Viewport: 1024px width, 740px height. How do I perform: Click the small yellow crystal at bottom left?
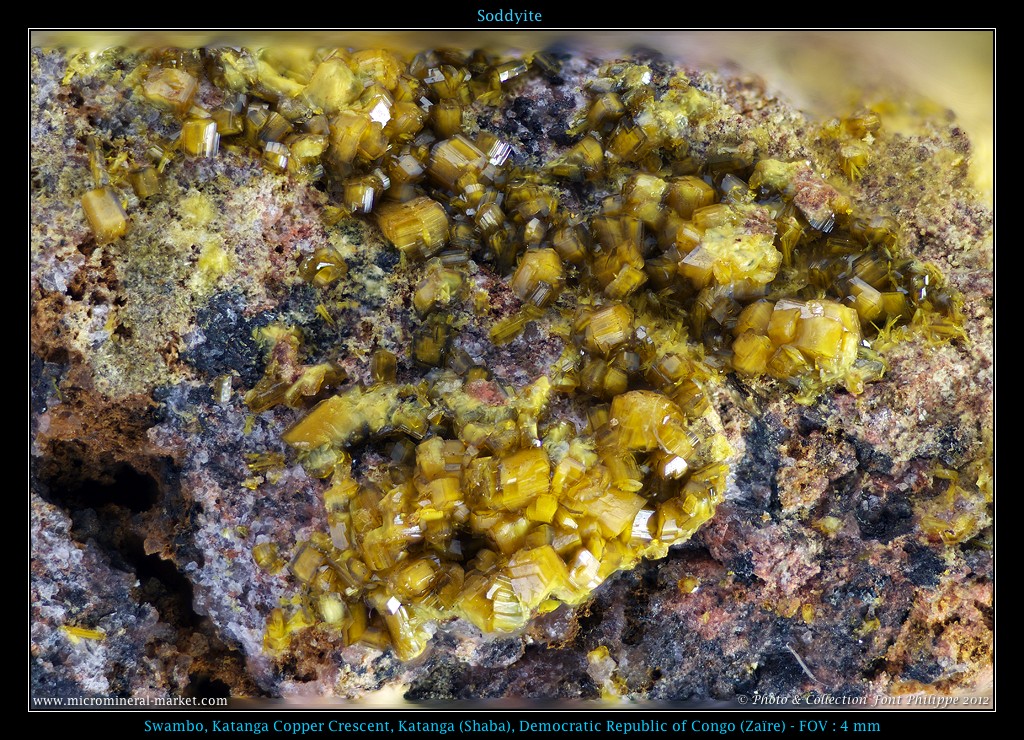click(x=82, y=633)
